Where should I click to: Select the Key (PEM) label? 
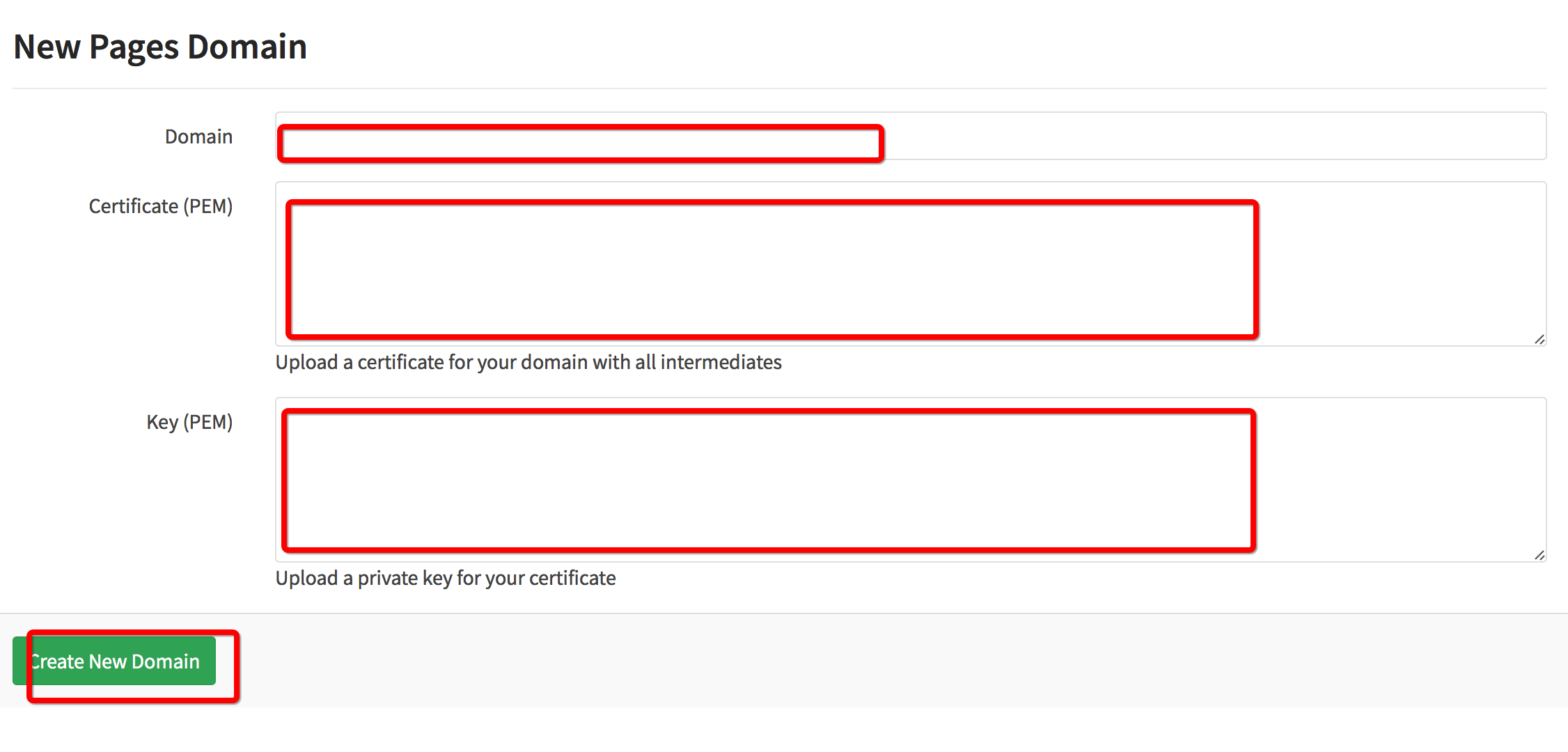[189, 422]
